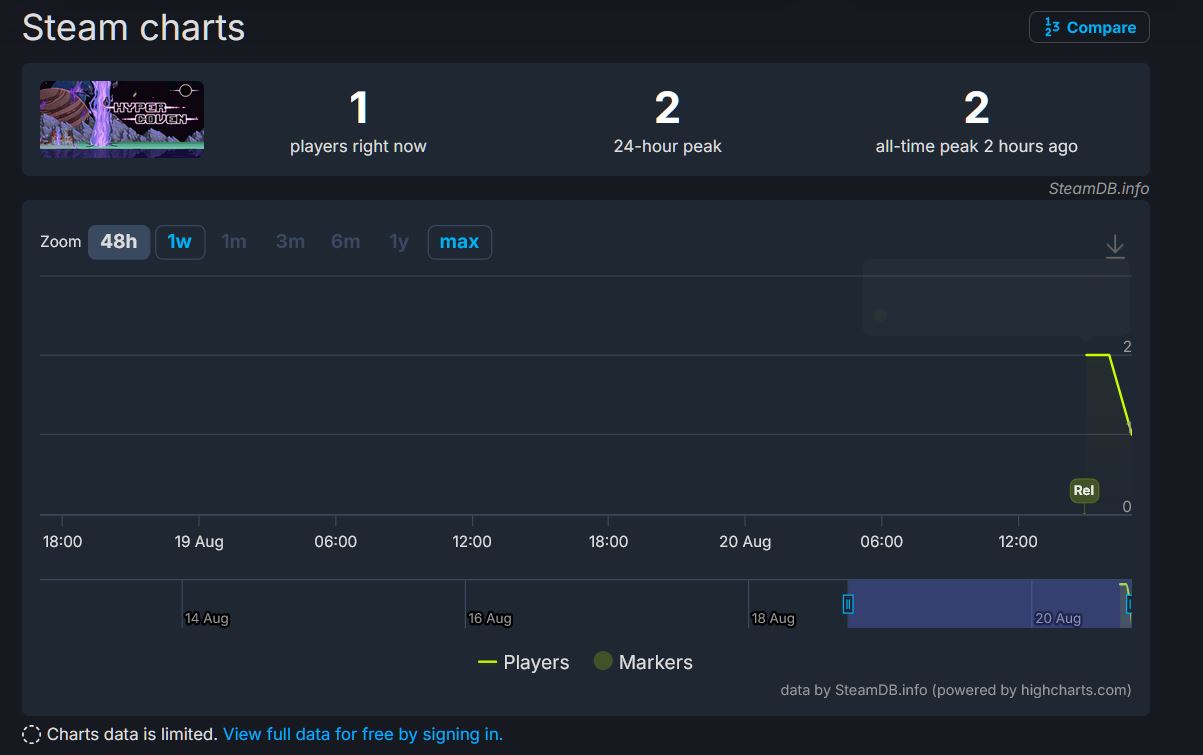Click the Compare button
The width and height of the screenshot is (1203, 755).
1089,27
